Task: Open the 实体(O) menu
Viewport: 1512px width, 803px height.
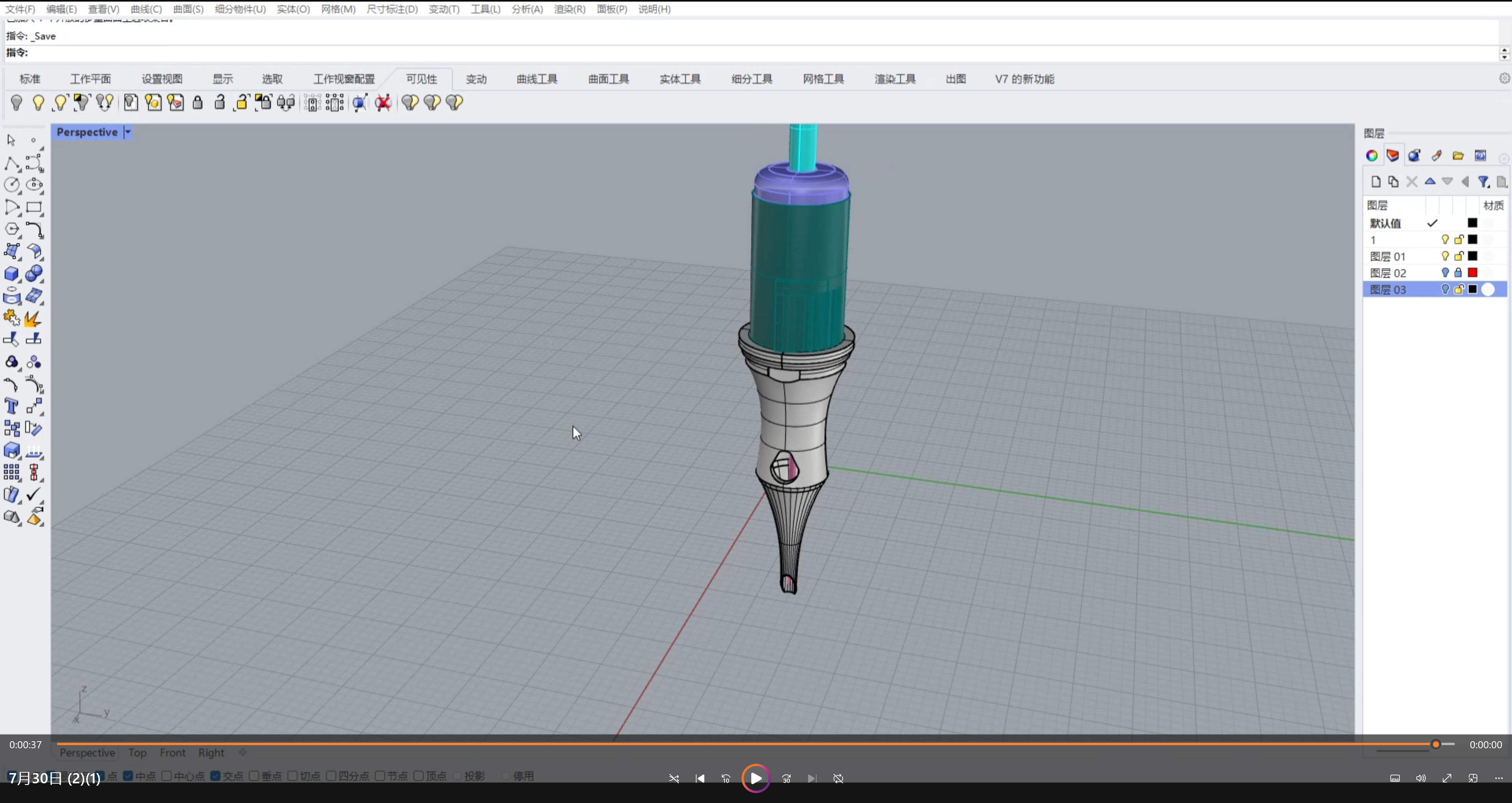Action: (x=293, y=9)
